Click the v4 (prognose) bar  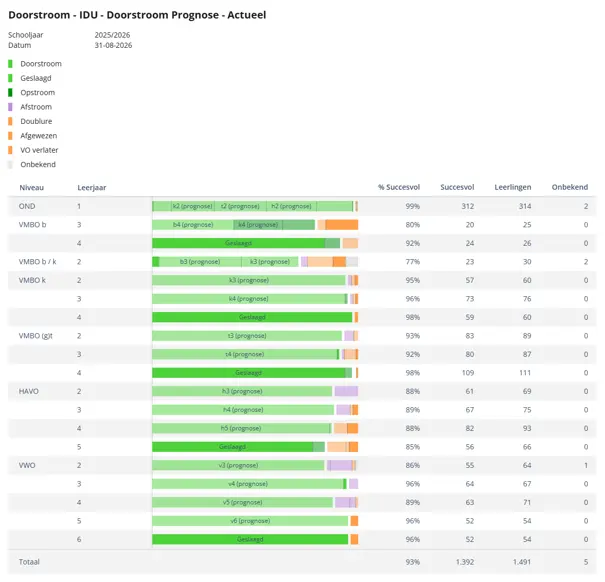(x=248, y=484)
